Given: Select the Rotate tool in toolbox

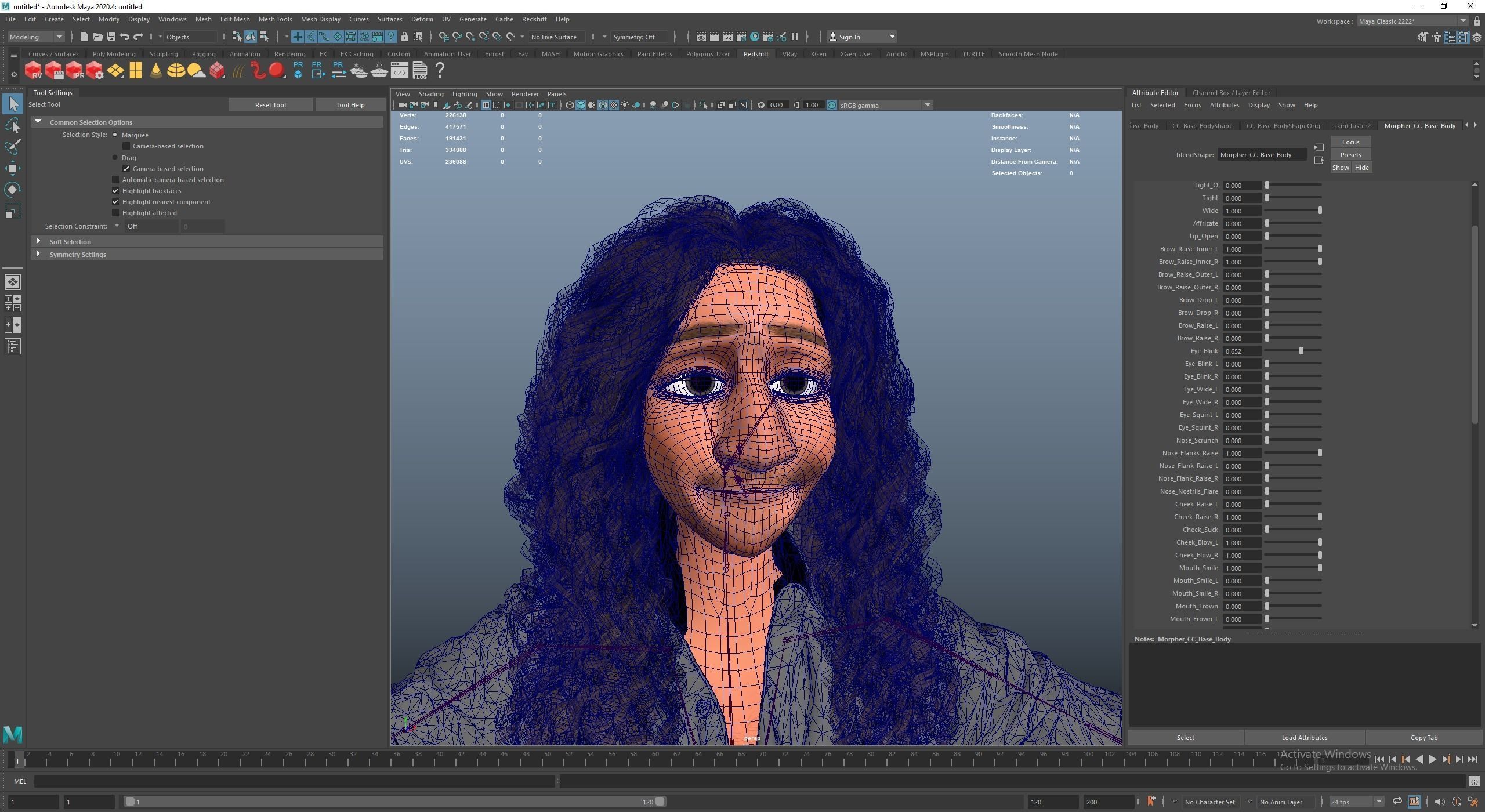Looking at the screenshot, I should [x=13, y=190].
